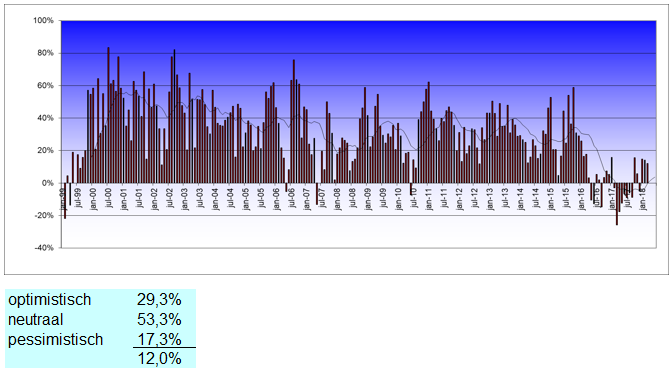Viewport: 669px width, 372px height.
Task: Click the 80% y-axis label
Action: point(45,53)
